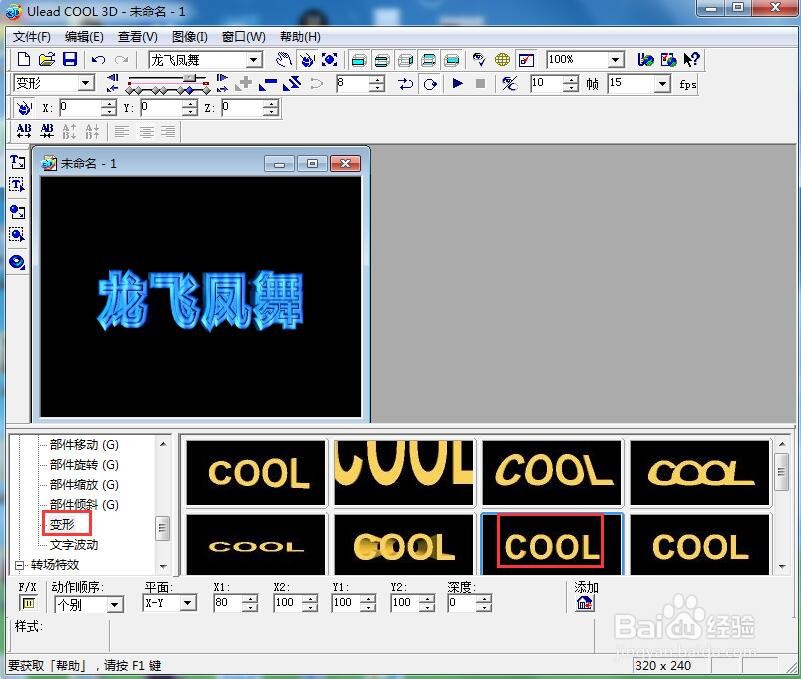
Task: Choose the fifth bevel face icon
Action: click(x=452, y=60)
